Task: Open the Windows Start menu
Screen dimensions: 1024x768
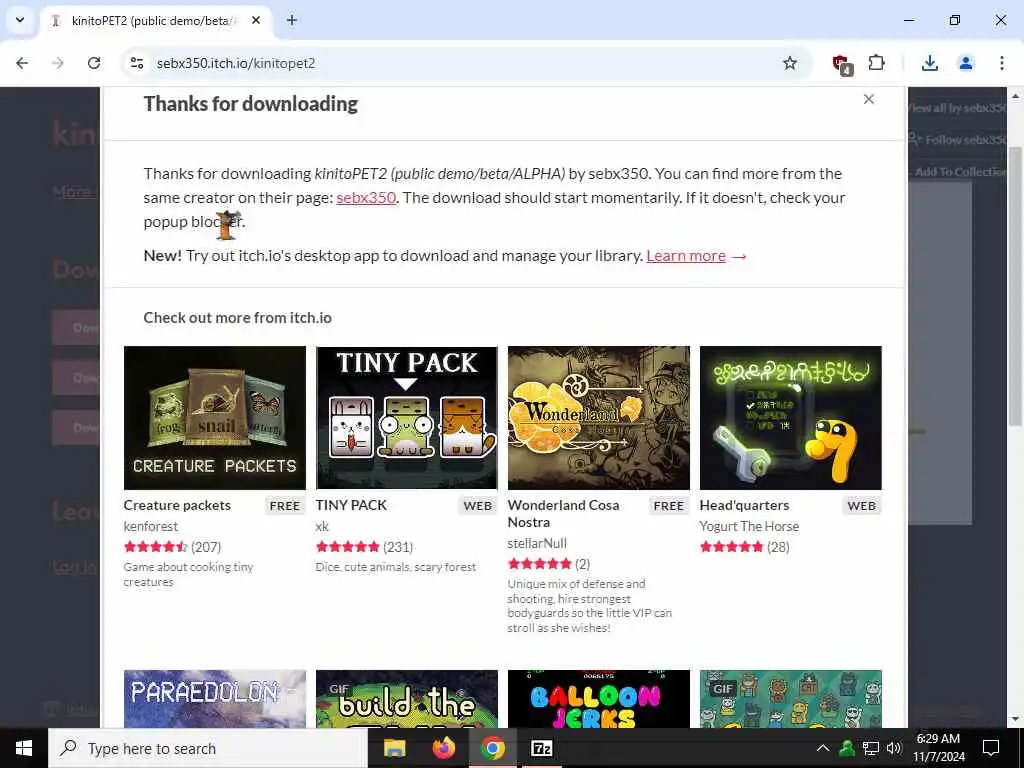Action: (24, 748)
